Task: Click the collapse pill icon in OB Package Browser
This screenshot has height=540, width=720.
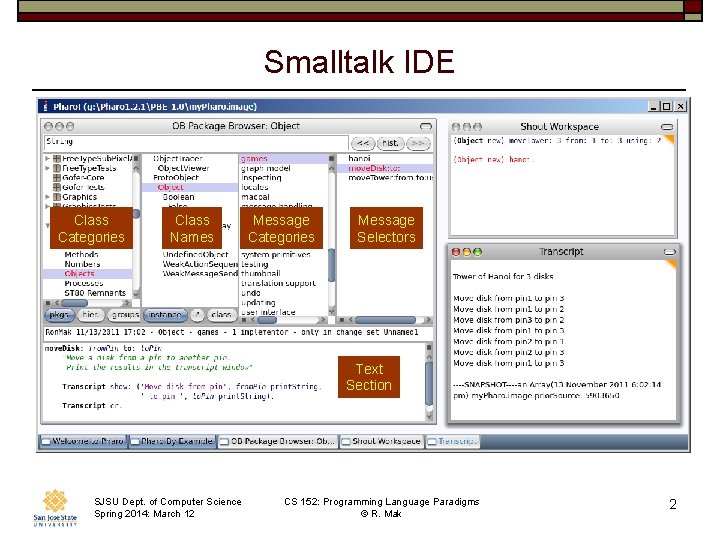Action: [426, 126]
